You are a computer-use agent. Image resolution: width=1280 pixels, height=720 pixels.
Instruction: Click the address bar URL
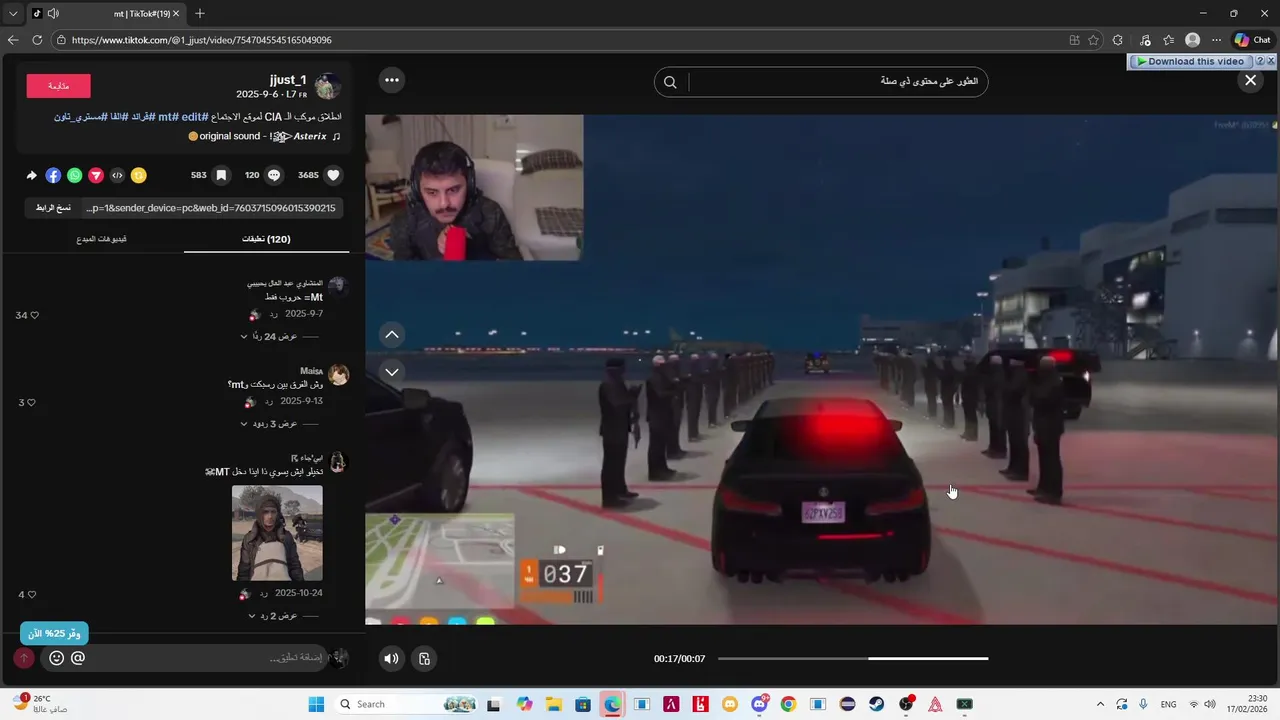(202, 40)
